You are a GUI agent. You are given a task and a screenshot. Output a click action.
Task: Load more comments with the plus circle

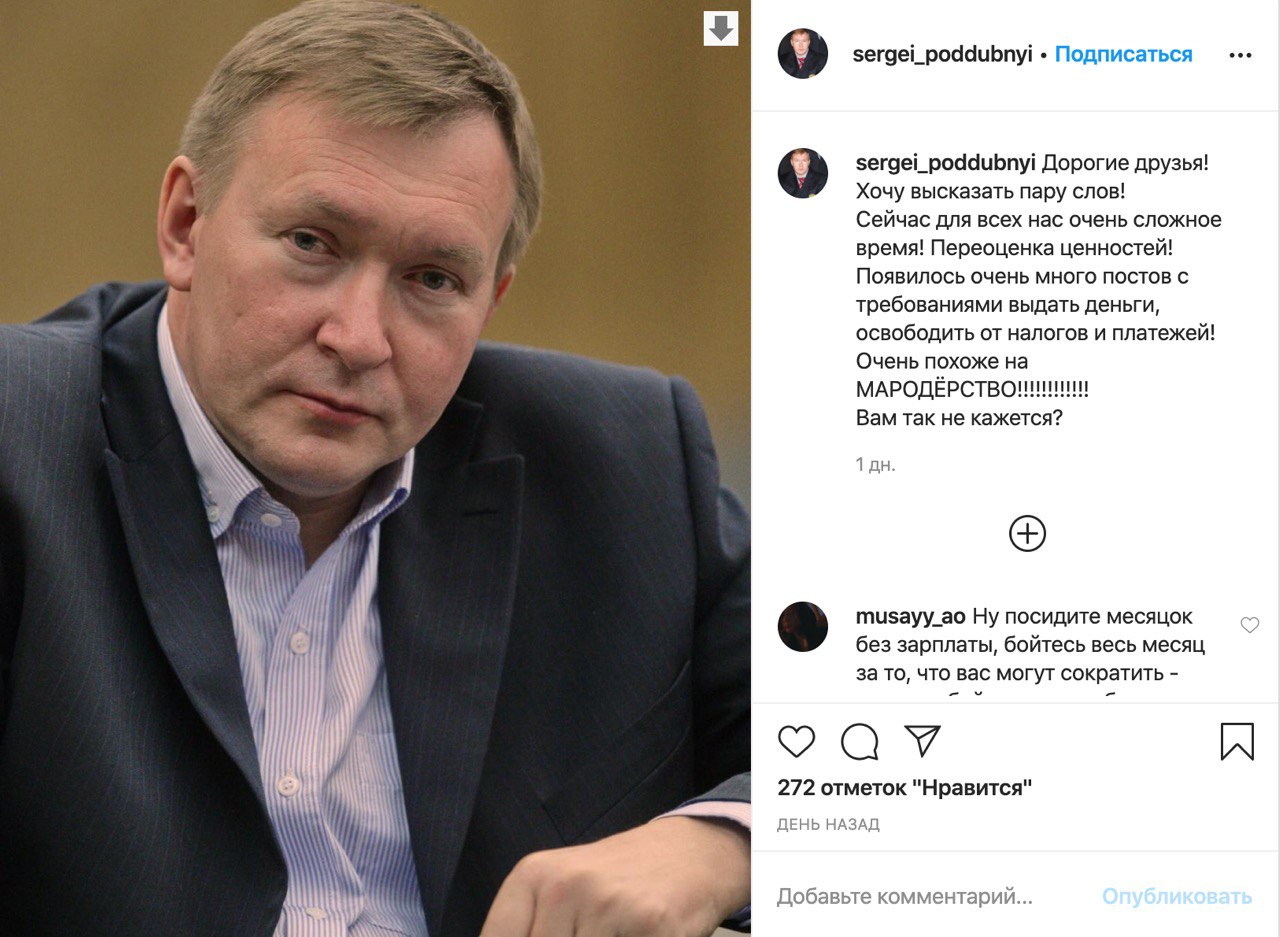[x=1027, y=533]
